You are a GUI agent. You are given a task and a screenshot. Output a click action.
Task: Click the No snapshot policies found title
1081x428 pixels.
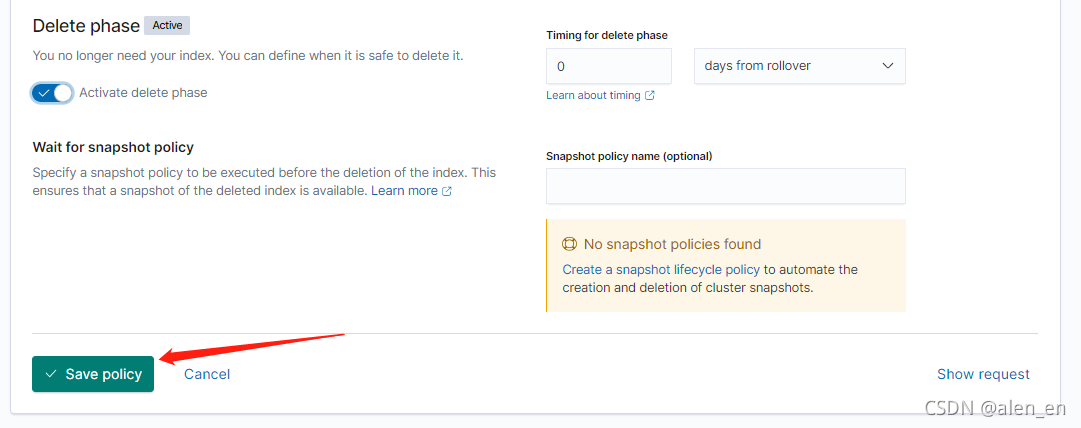pos(672,244)
